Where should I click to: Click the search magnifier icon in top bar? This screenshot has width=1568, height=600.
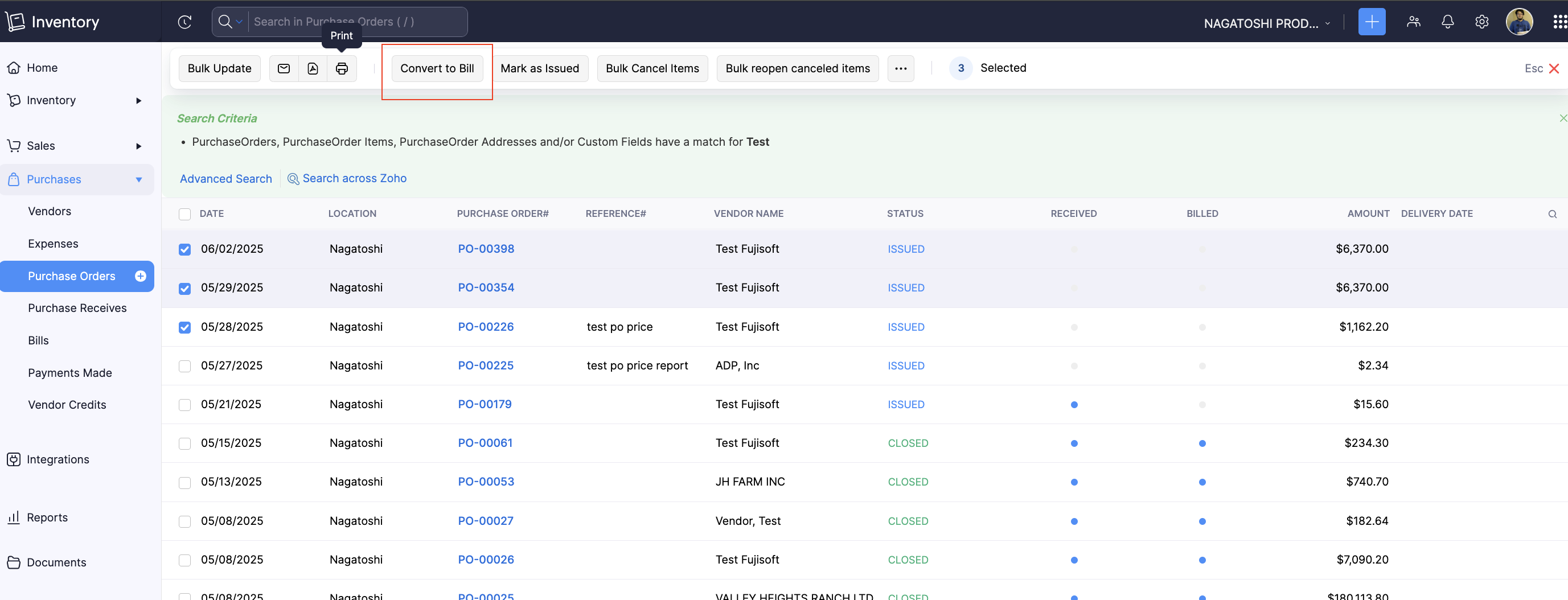pyautogui.click(x=224, y=22)
